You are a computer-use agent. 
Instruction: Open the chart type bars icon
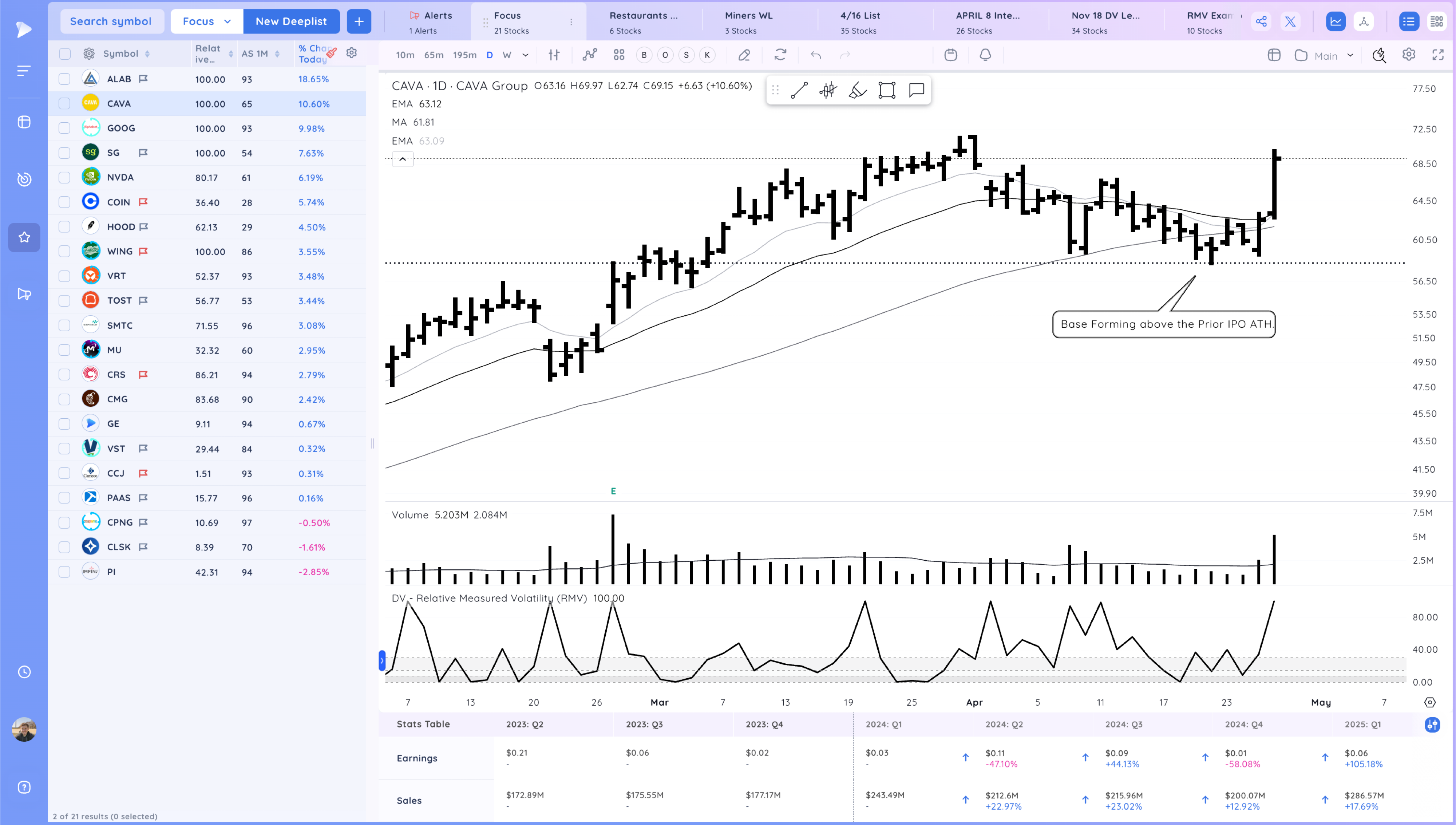click(x=554, y=55)
